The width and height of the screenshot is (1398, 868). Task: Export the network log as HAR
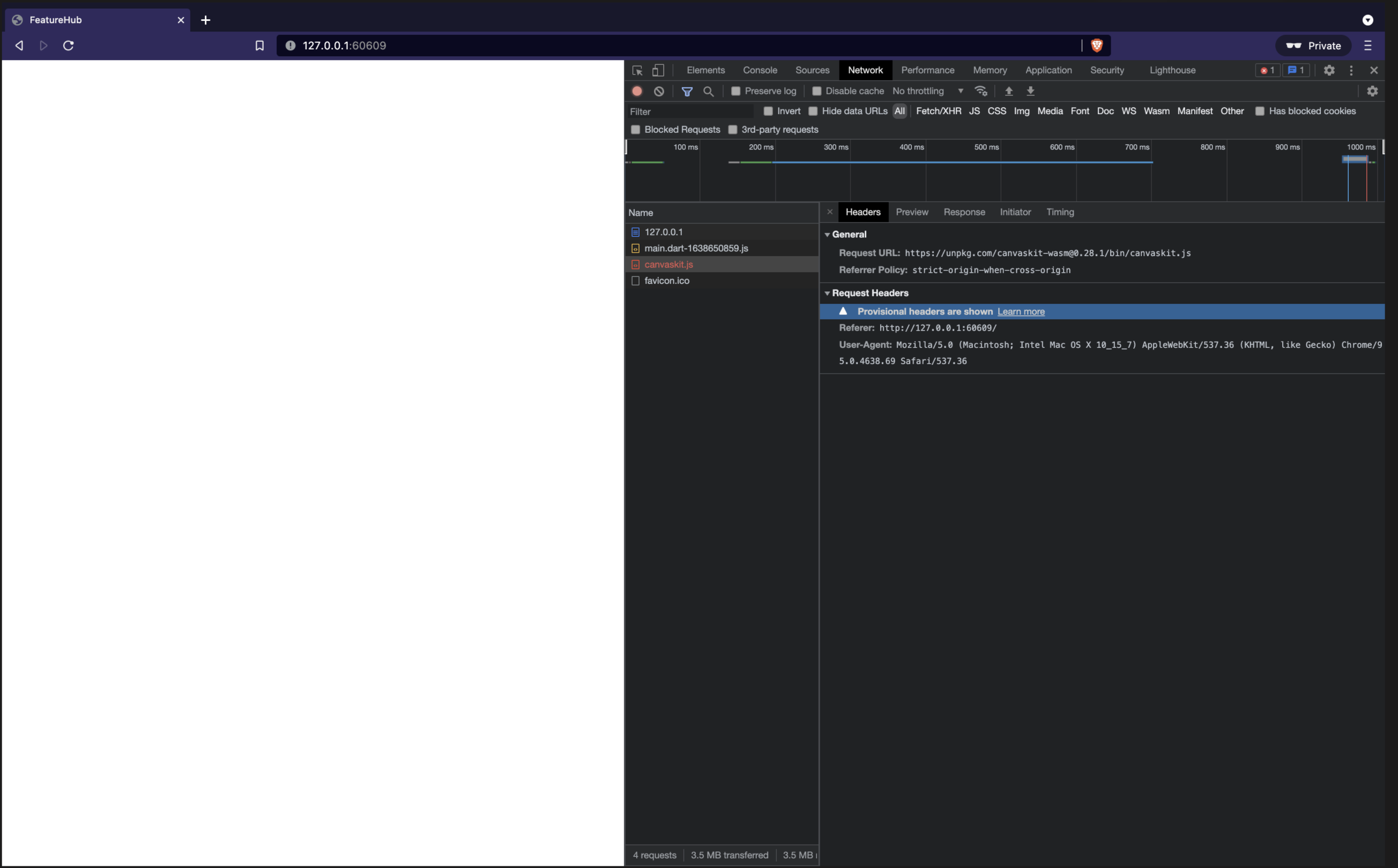point(1030,91)
